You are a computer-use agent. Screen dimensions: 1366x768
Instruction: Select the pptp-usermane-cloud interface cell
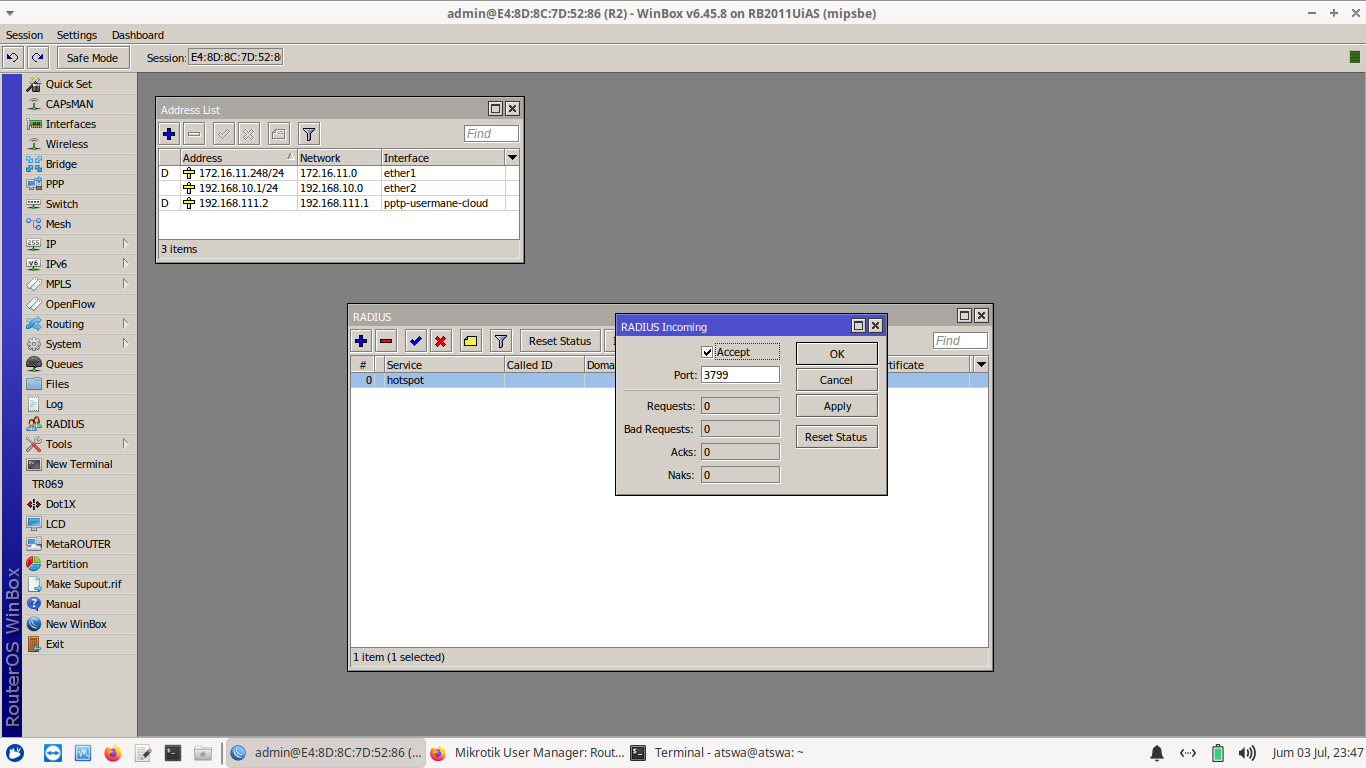coord(443,203)
